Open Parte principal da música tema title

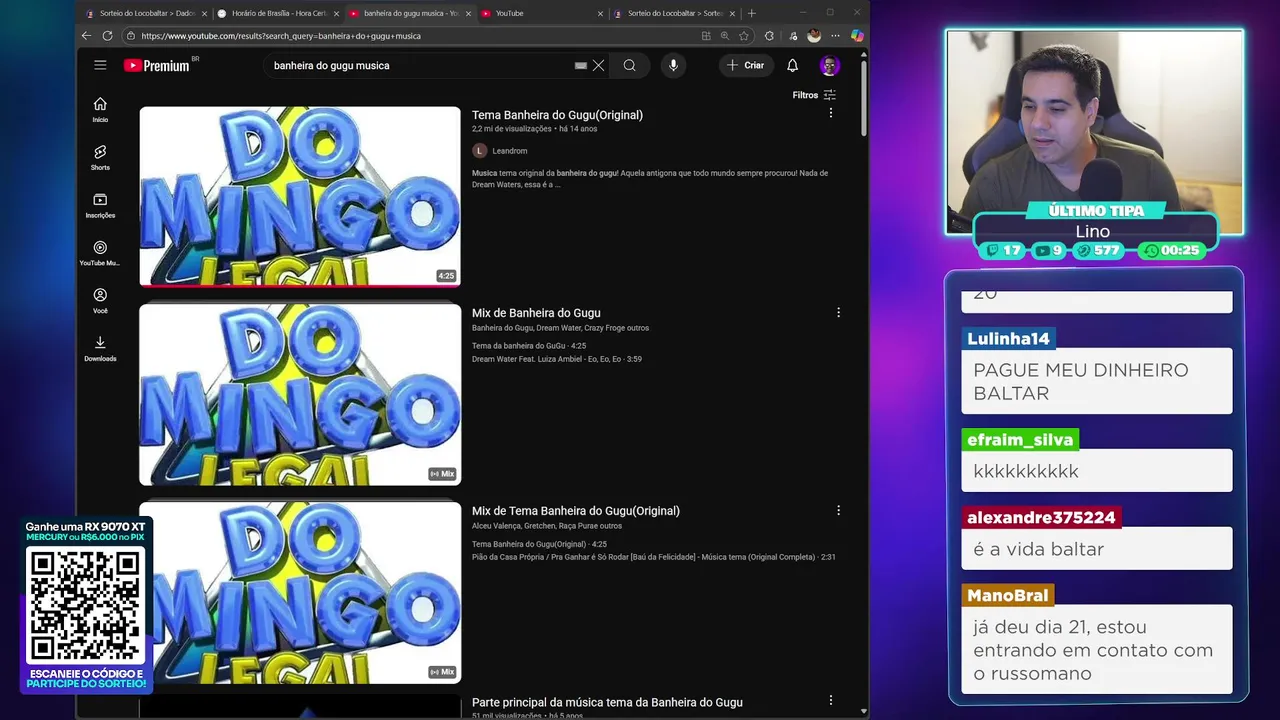[x=607, y=702]
